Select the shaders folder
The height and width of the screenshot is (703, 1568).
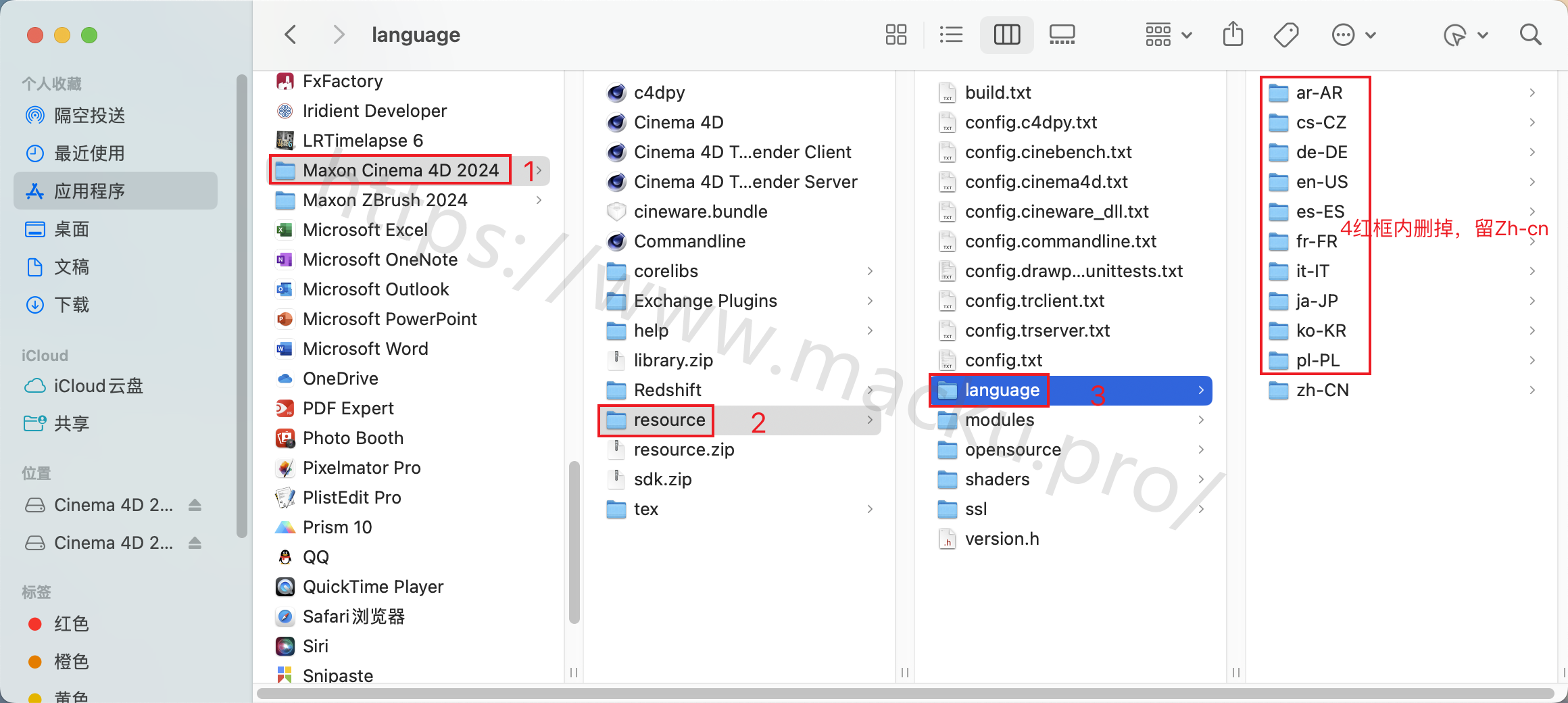click(x=1071, y=479)
